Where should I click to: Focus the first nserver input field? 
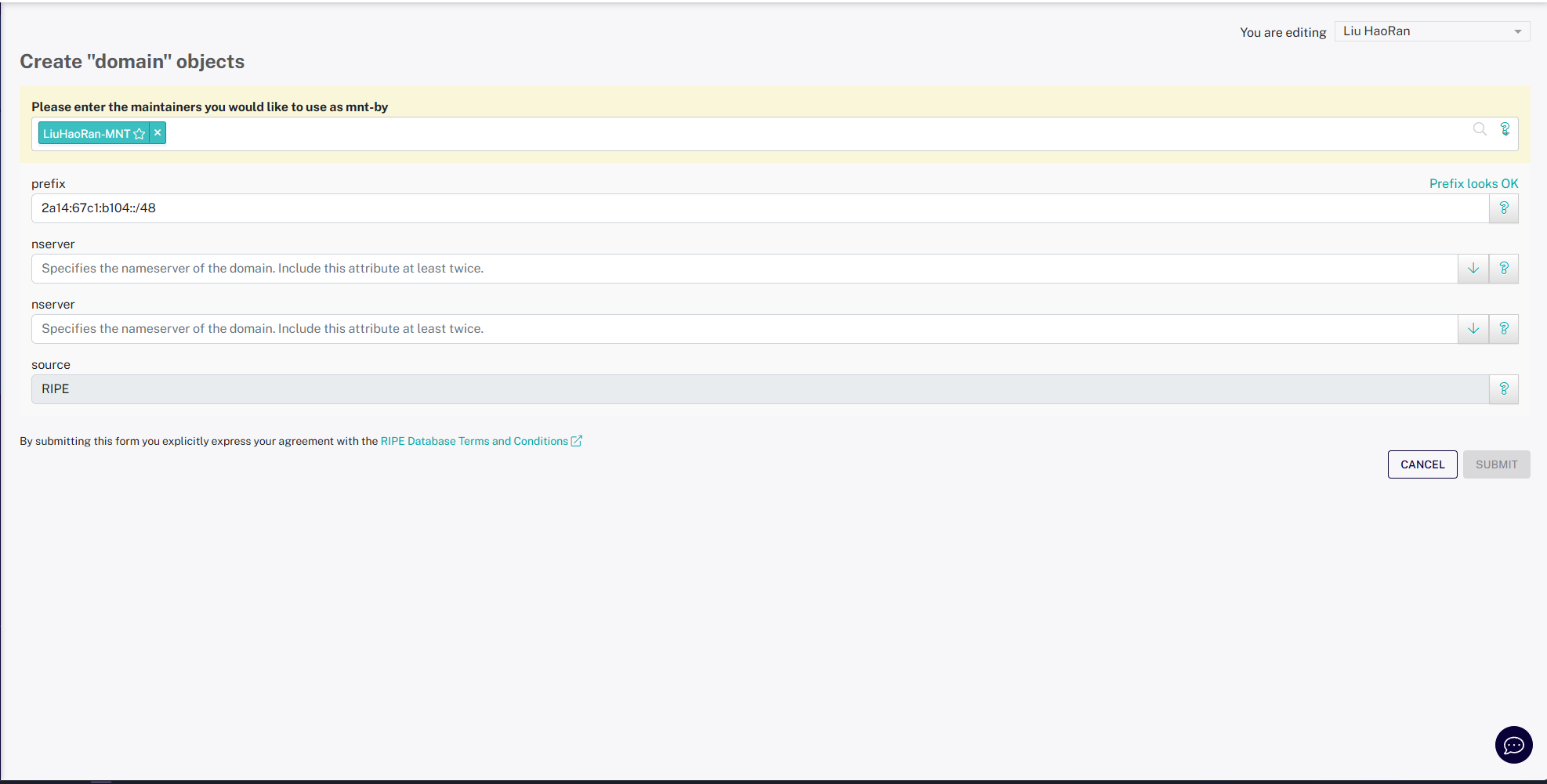(x=745, y=269)
